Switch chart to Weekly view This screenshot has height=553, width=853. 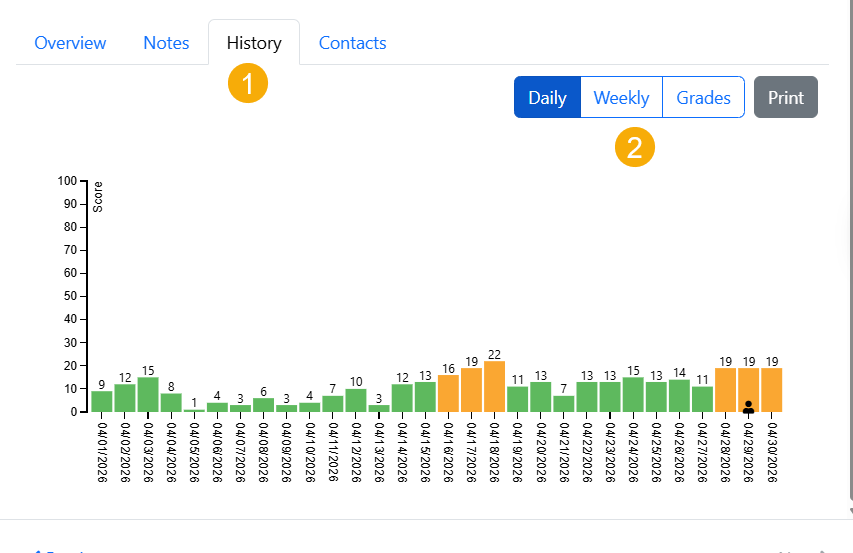click(621, 97)
